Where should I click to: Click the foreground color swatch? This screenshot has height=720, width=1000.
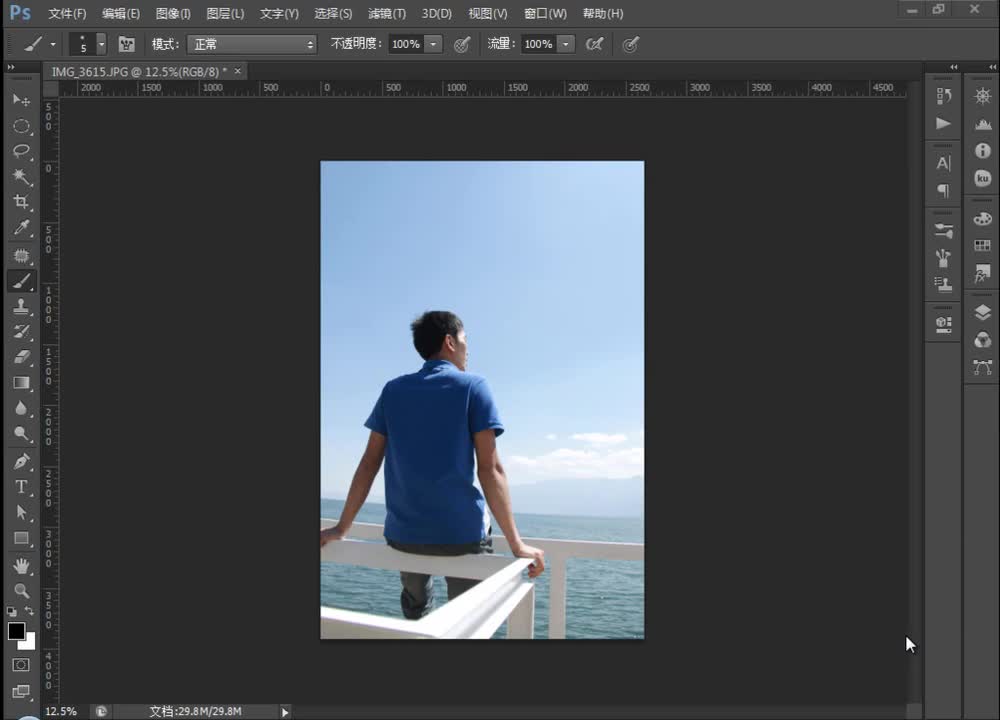16,631
